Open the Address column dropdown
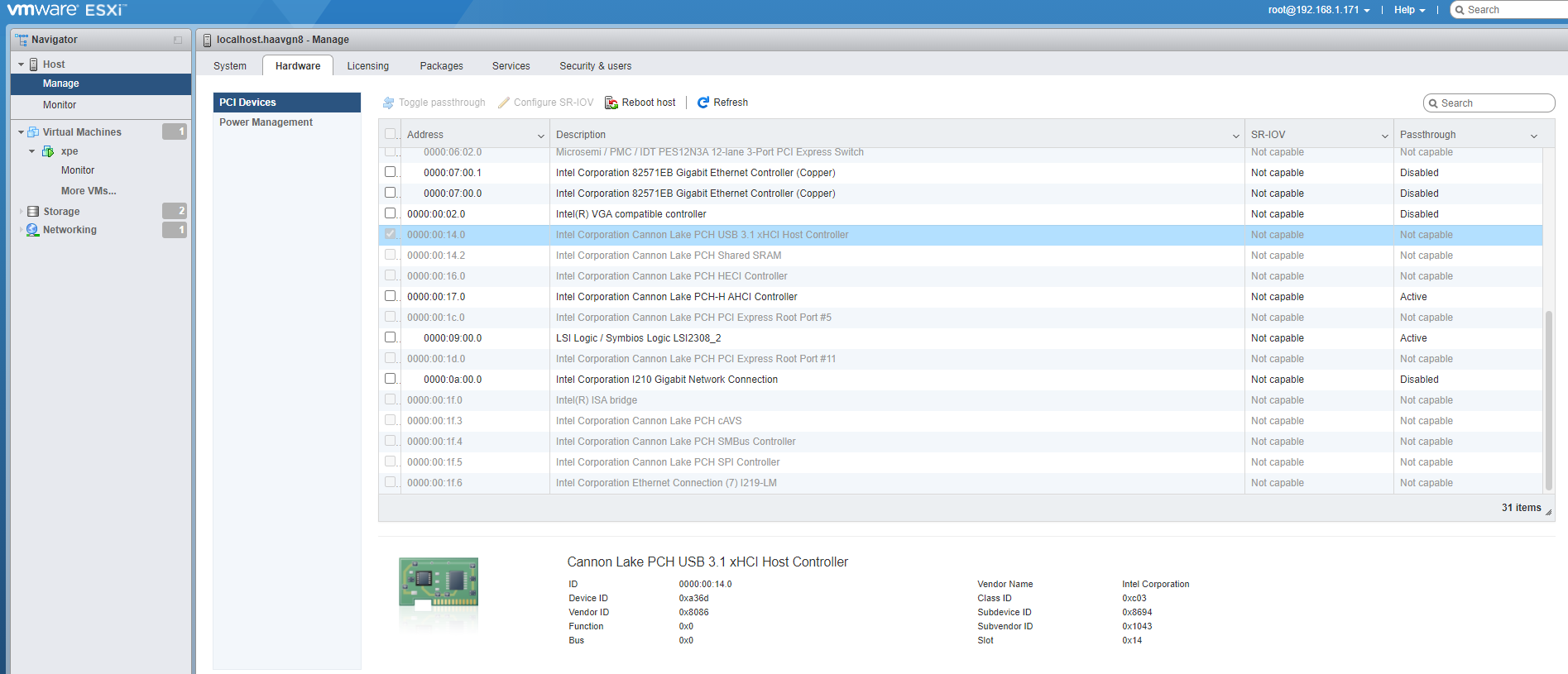This screenshot has width=1568, height=674. [x=541, y=136]
